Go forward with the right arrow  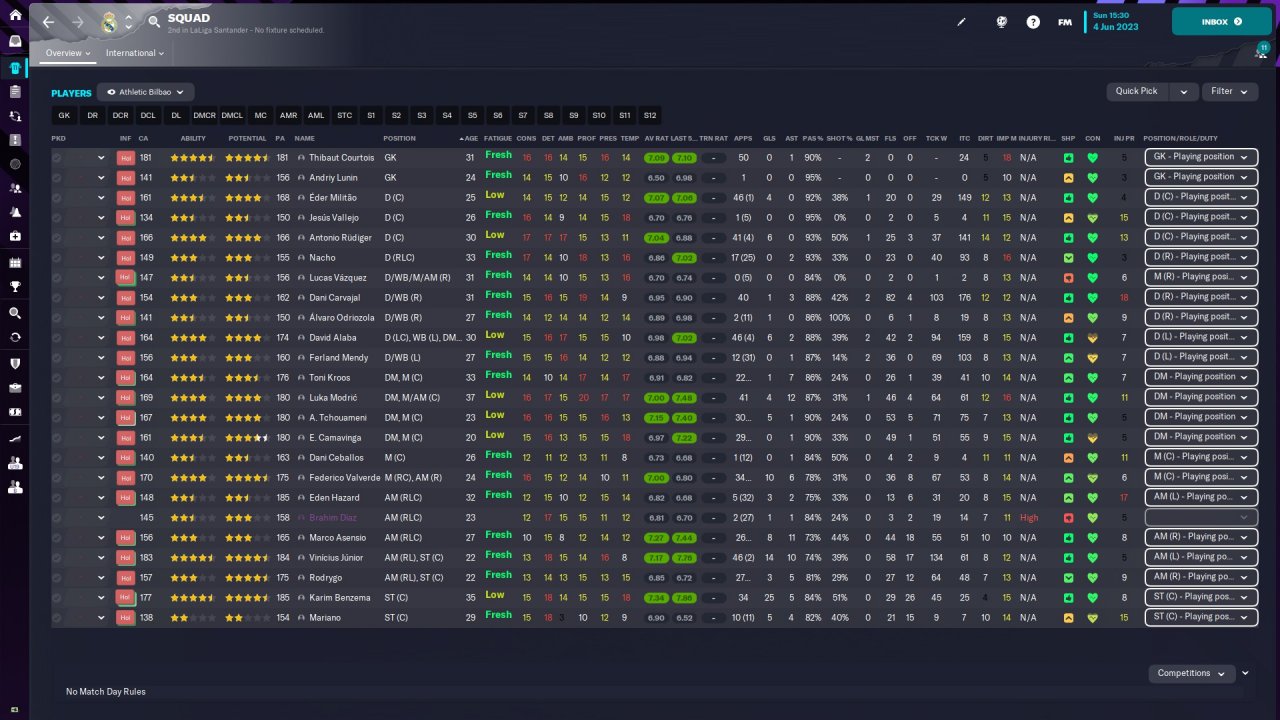(x=79, y=21)
